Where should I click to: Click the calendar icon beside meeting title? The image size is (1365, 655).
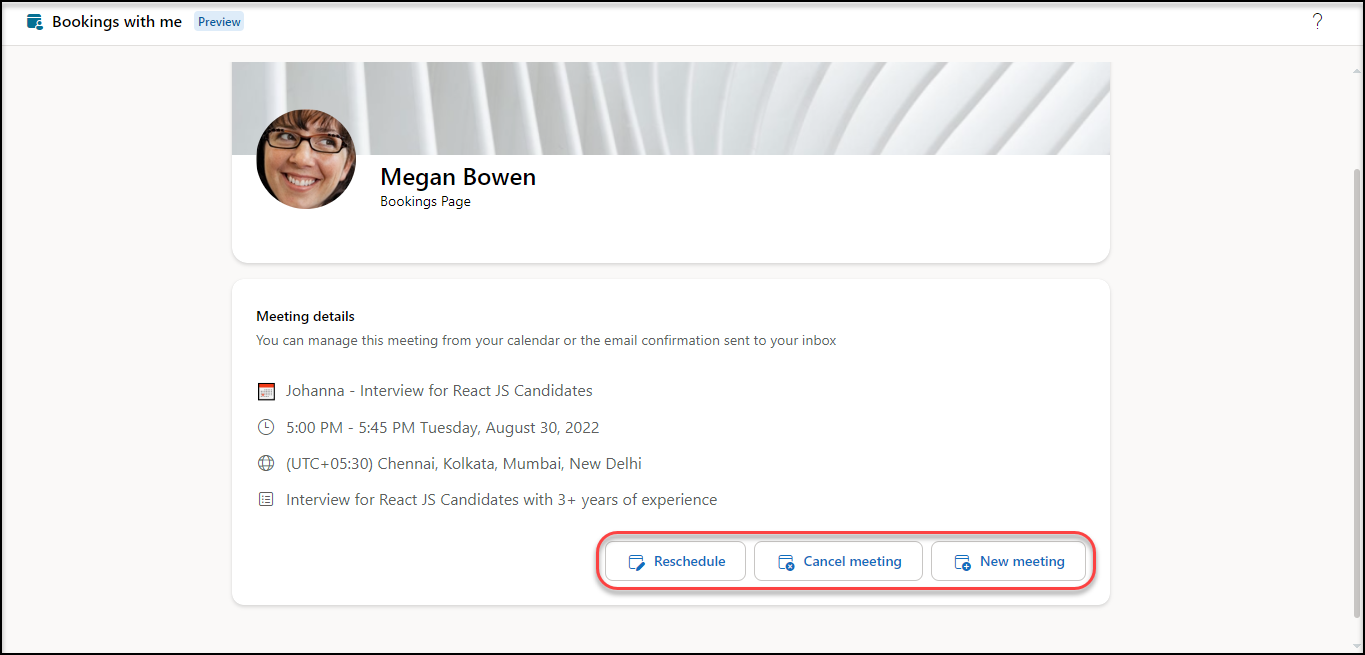tap(266, 391)
